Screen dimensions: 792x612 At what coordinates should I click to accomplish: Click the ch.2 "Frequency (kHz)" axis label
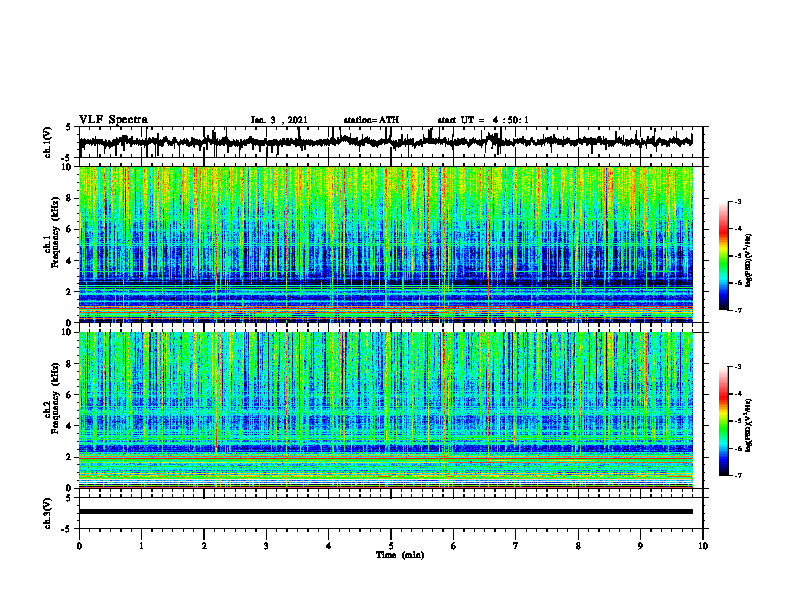tap(55, 398)
